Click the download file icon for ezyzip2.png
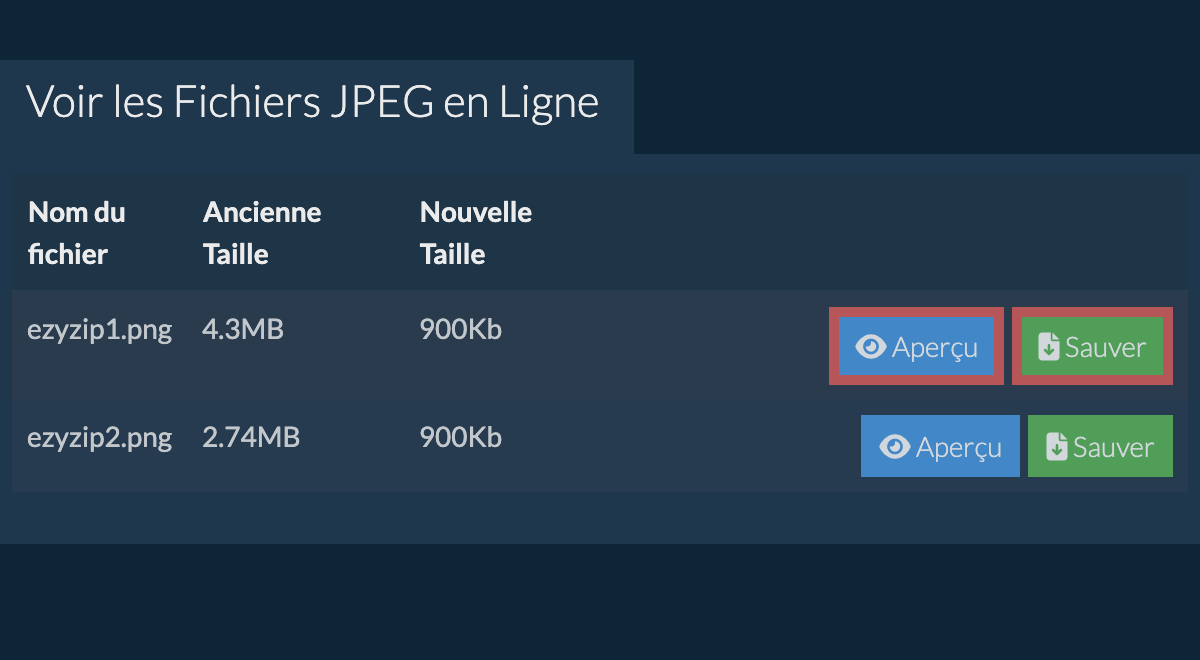Screen dimensions: 1200x660 coord(1056,447)
